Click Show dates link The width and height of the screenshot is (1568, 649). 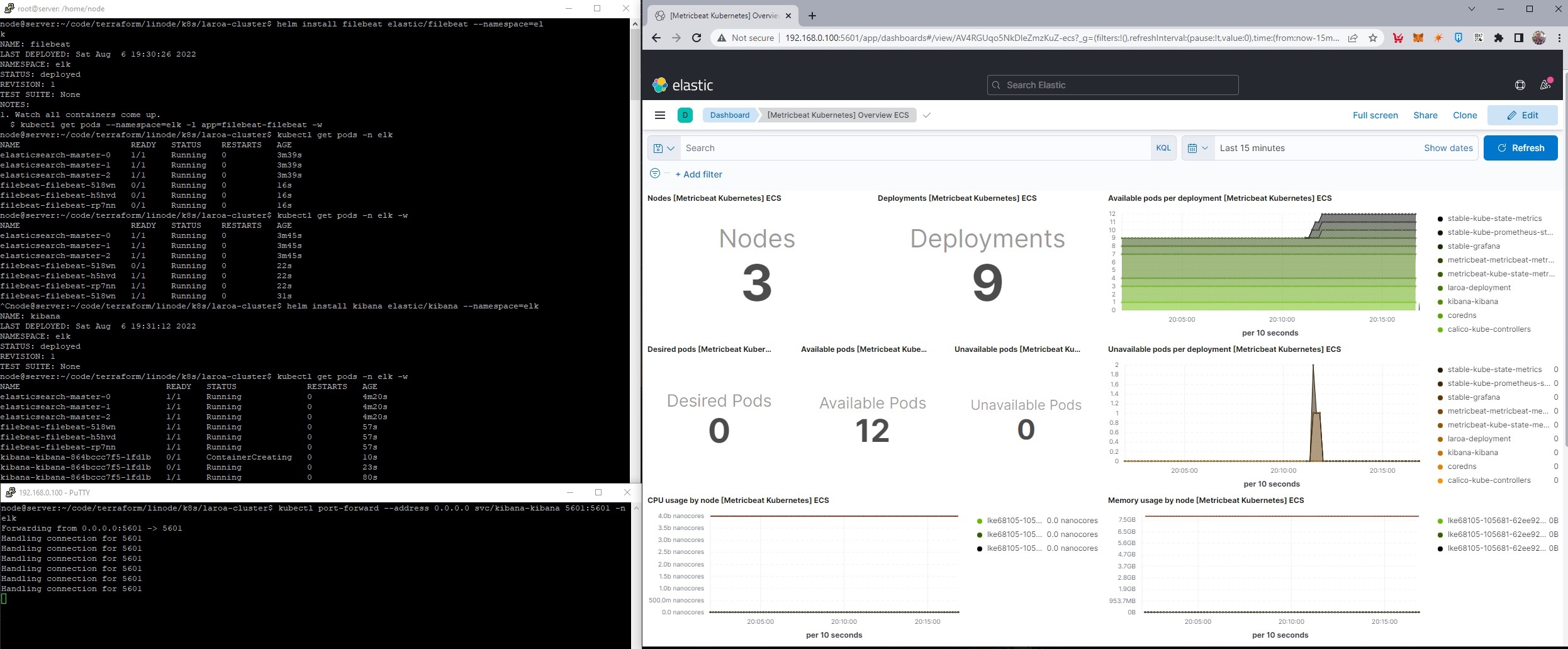tap(1448, 148)
